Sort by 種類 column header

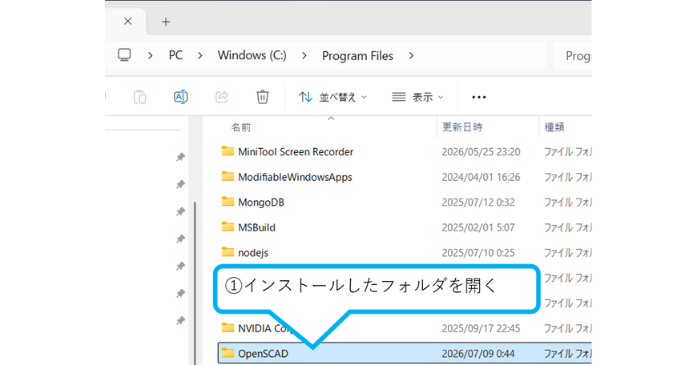point(555,127)
